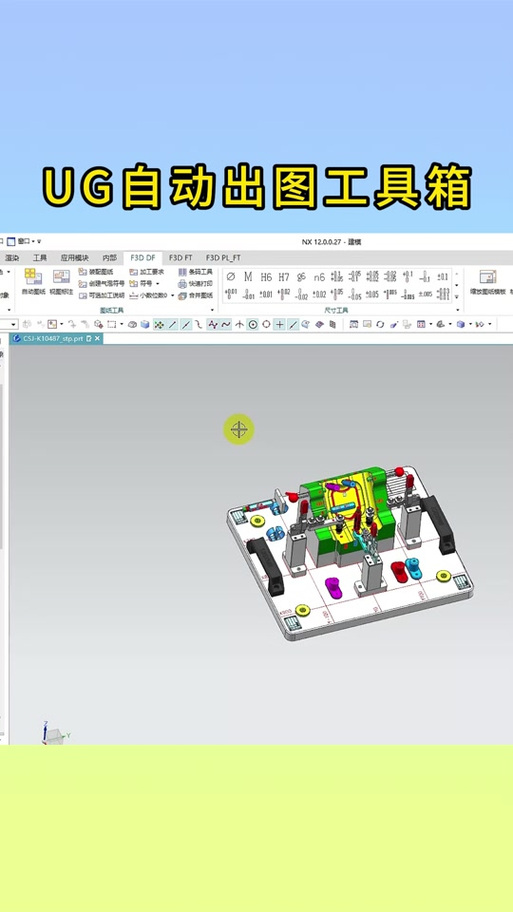Open the rendering style cube dropdown arrow

(470, 325)
